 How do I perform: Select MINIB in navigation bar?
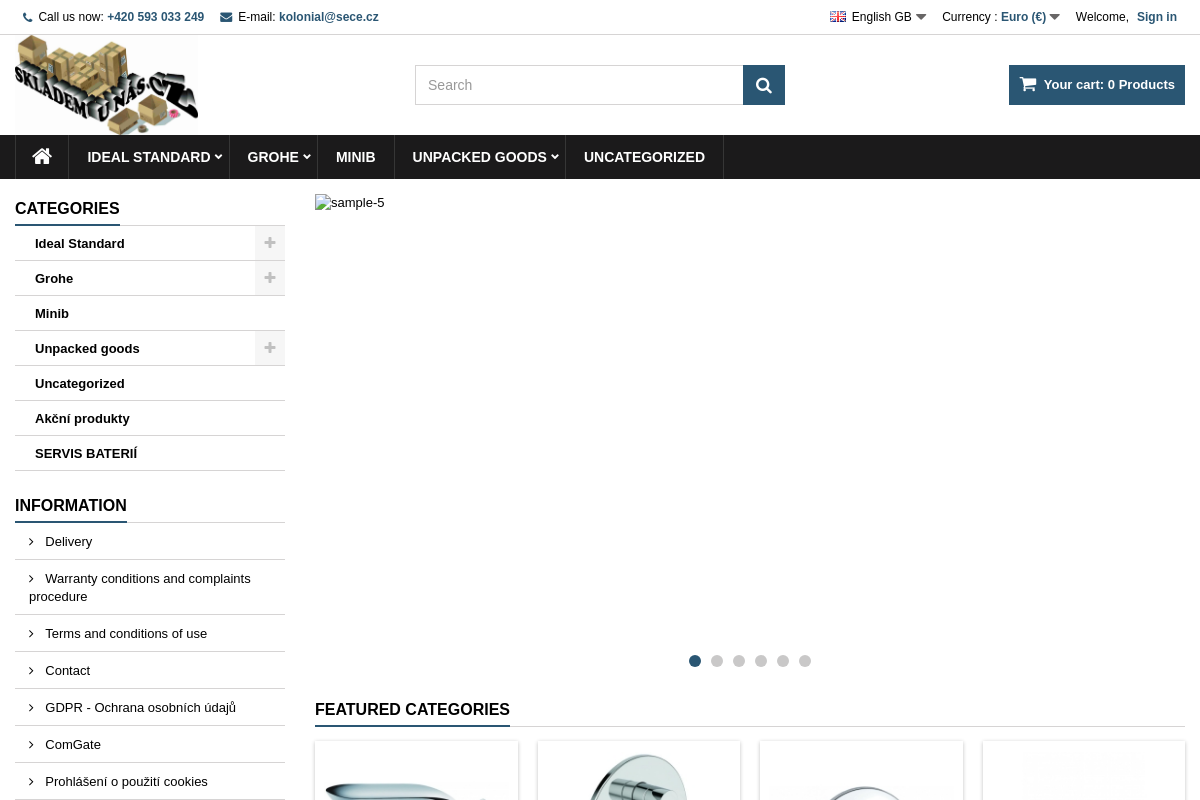tap(356, 157)
